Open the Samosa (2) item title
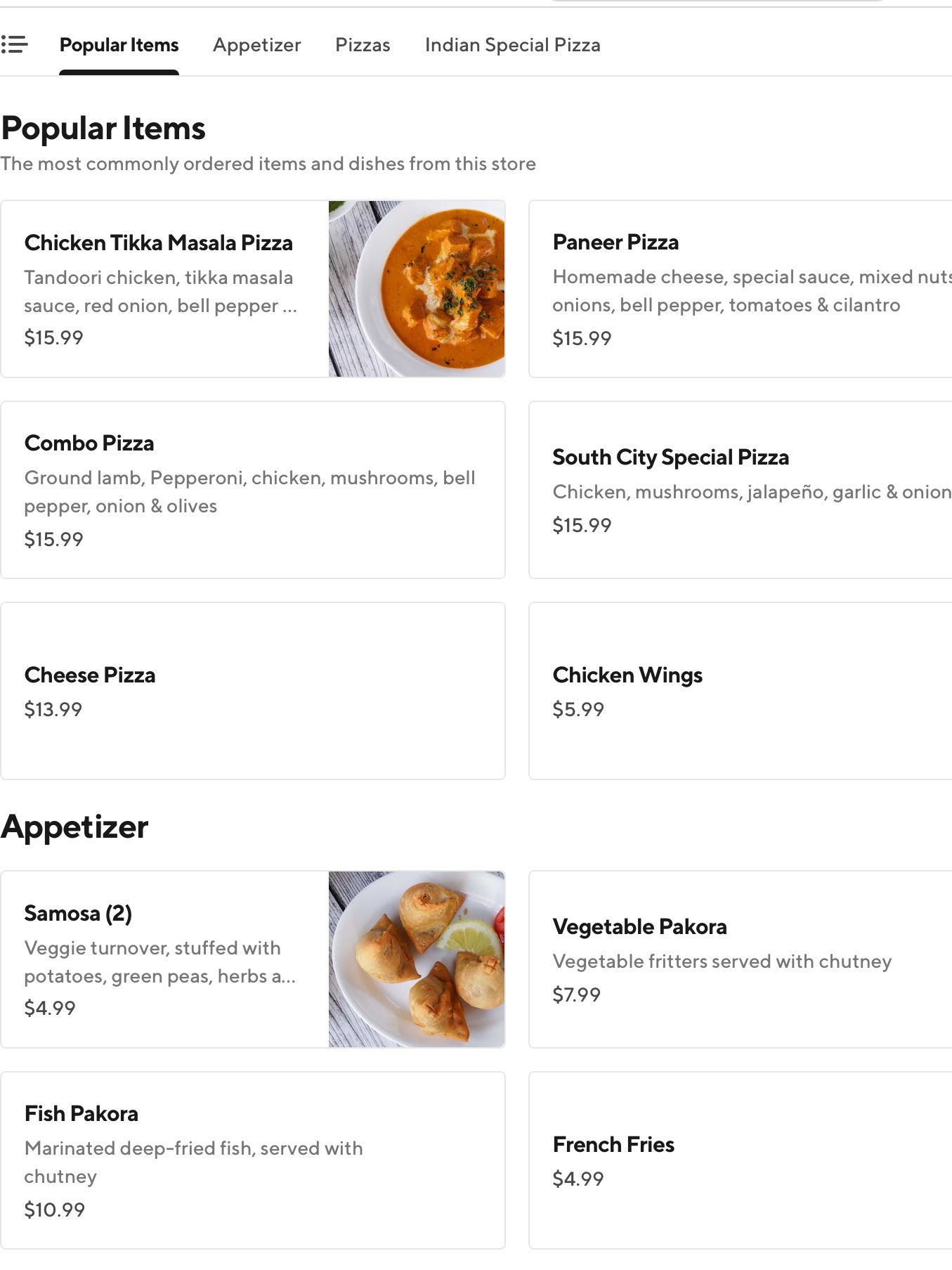Screen dimensions: 952x1270 click(x=78, y=914)
